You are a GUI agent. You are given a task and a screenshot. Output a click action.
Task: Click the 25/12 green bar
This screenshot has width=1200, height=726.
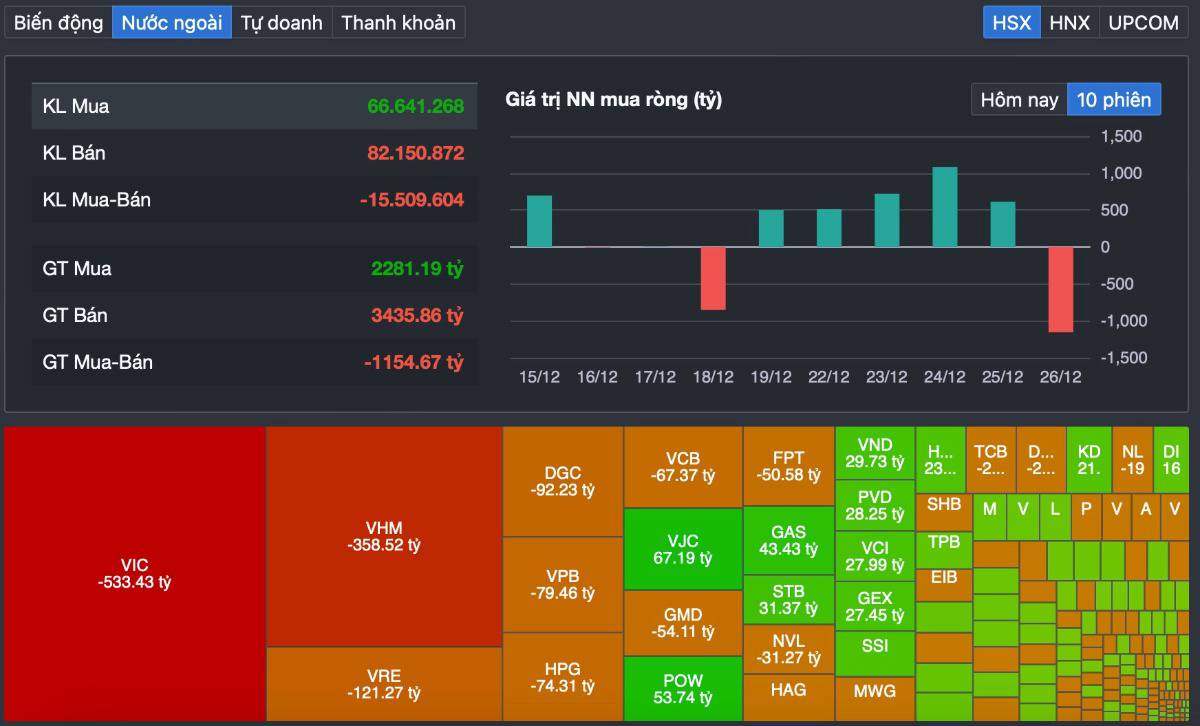1003,224
